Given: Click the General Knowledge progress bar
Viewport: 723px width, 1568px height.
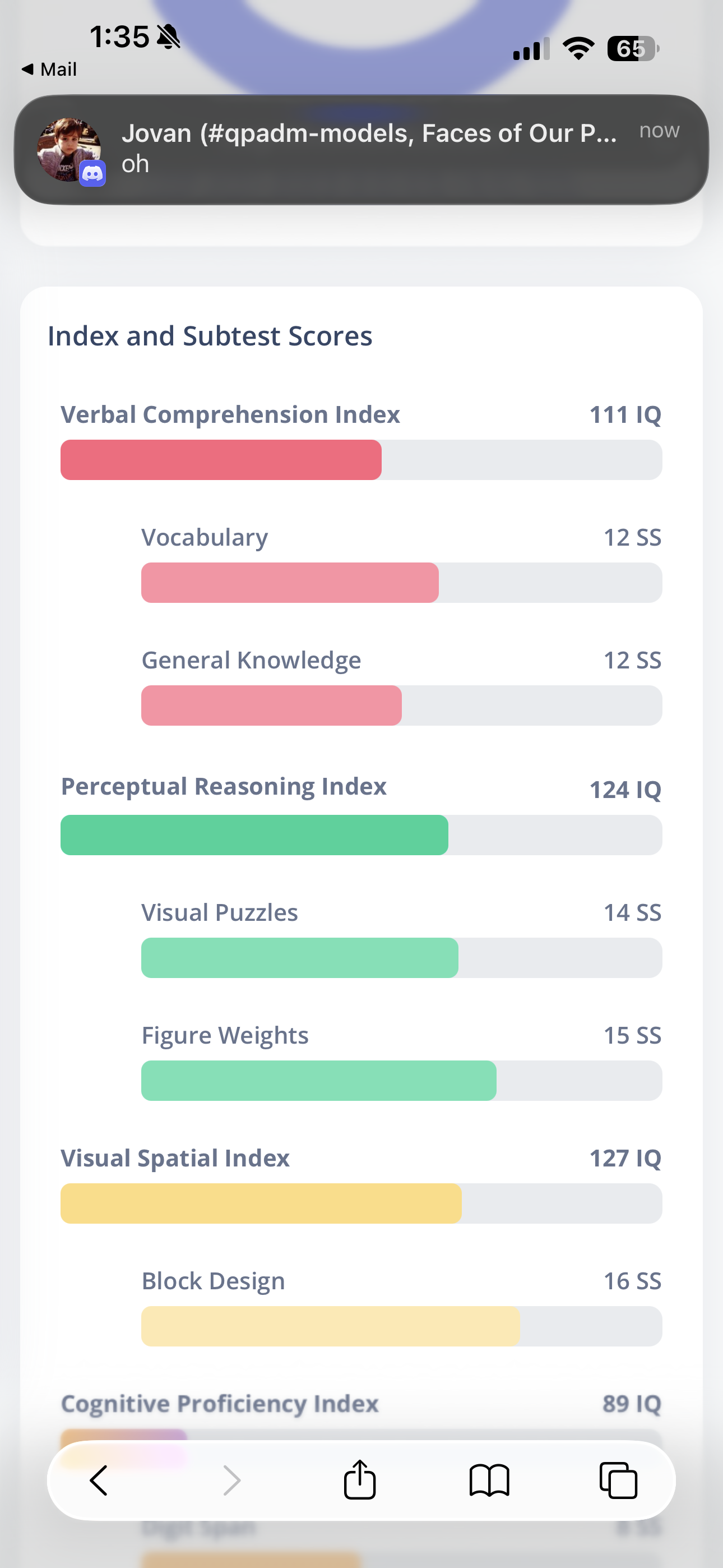Looking at the screenshot, I should [x=271, y=705].
